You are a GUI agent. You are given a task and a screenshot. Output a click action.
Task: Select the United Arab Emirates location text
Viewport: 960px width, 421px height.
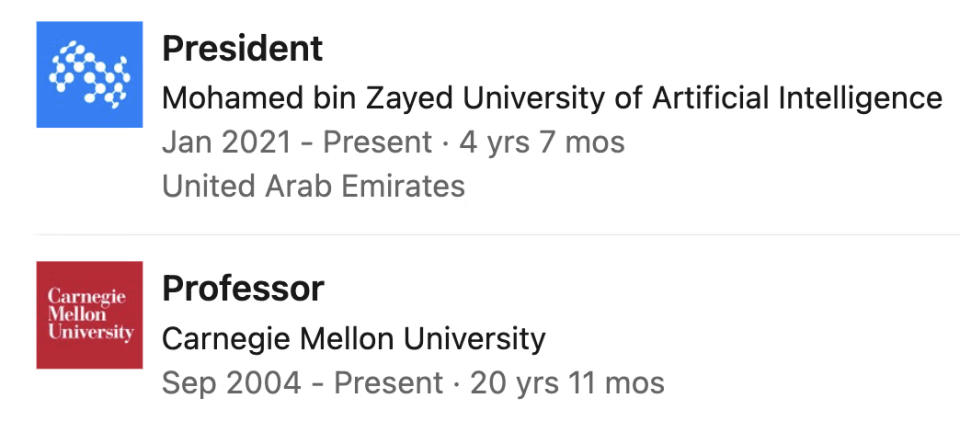pyautogui.click(x=313, y=186)
